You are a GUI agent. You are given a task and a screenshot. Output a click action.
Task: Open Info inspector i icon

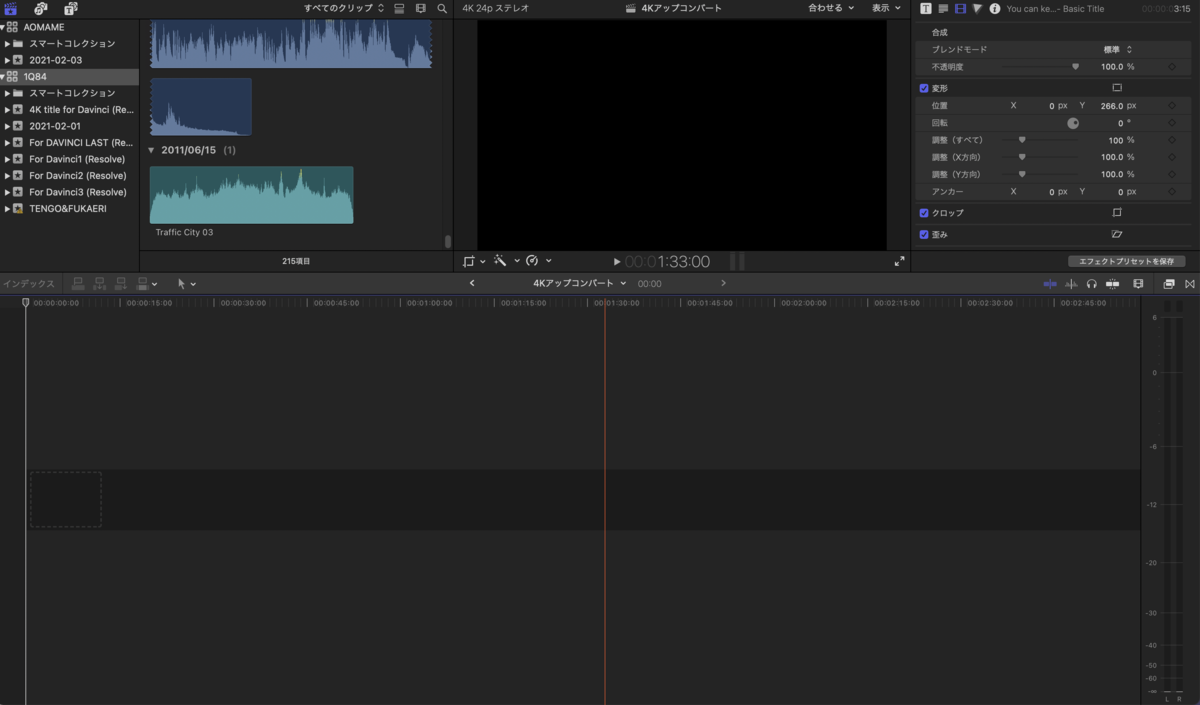click(x=994, y=8)
